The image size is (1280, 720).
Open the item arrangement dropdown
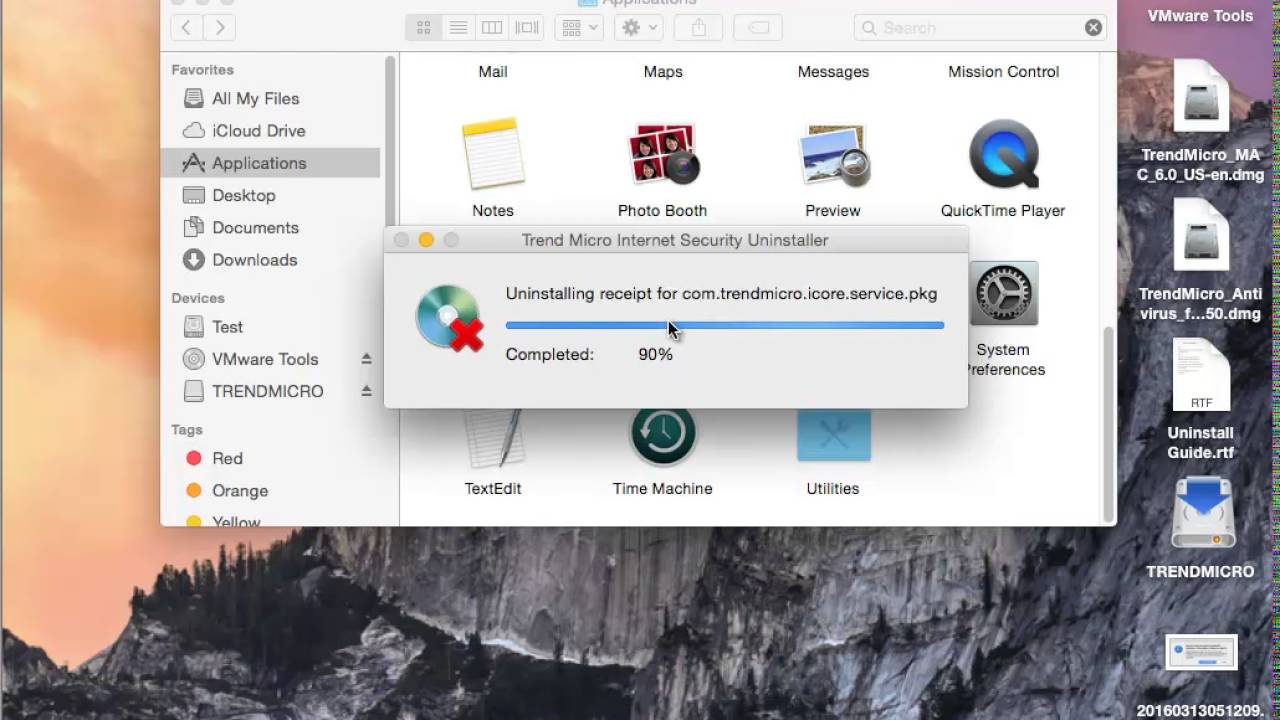(580, 28)
